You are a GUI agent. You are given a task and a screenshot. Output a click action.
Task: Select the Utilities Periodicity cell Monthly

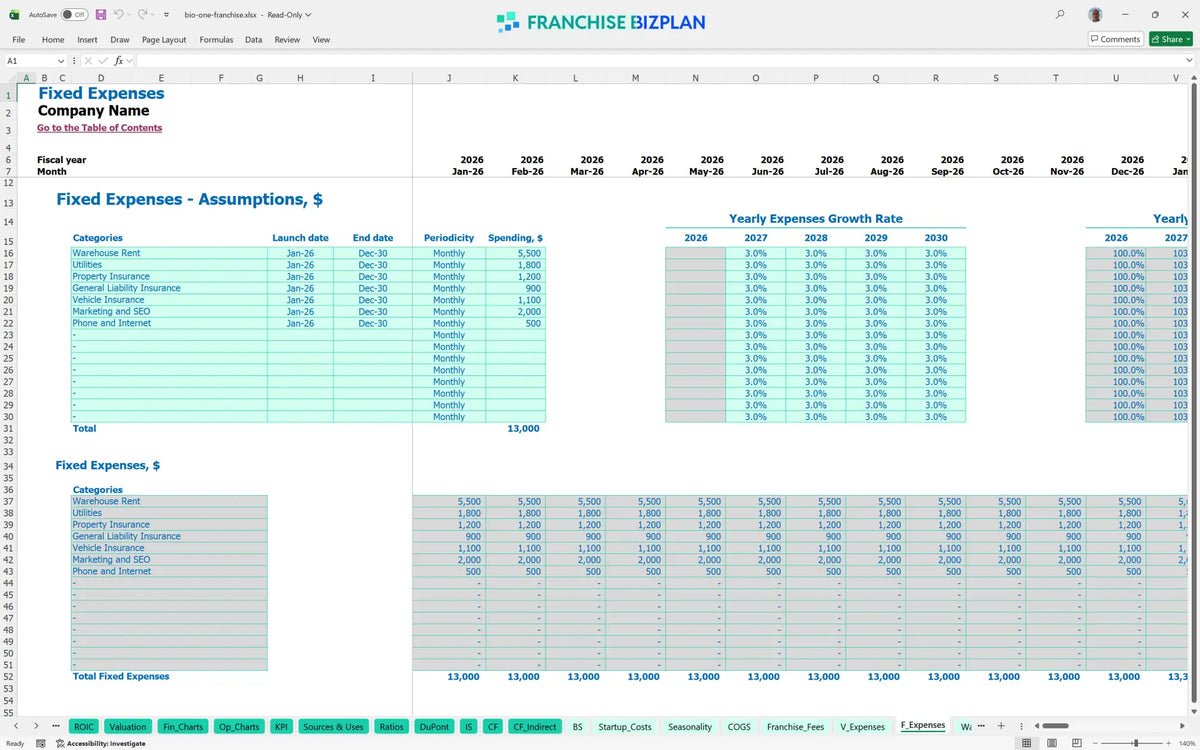click(449, 265)
